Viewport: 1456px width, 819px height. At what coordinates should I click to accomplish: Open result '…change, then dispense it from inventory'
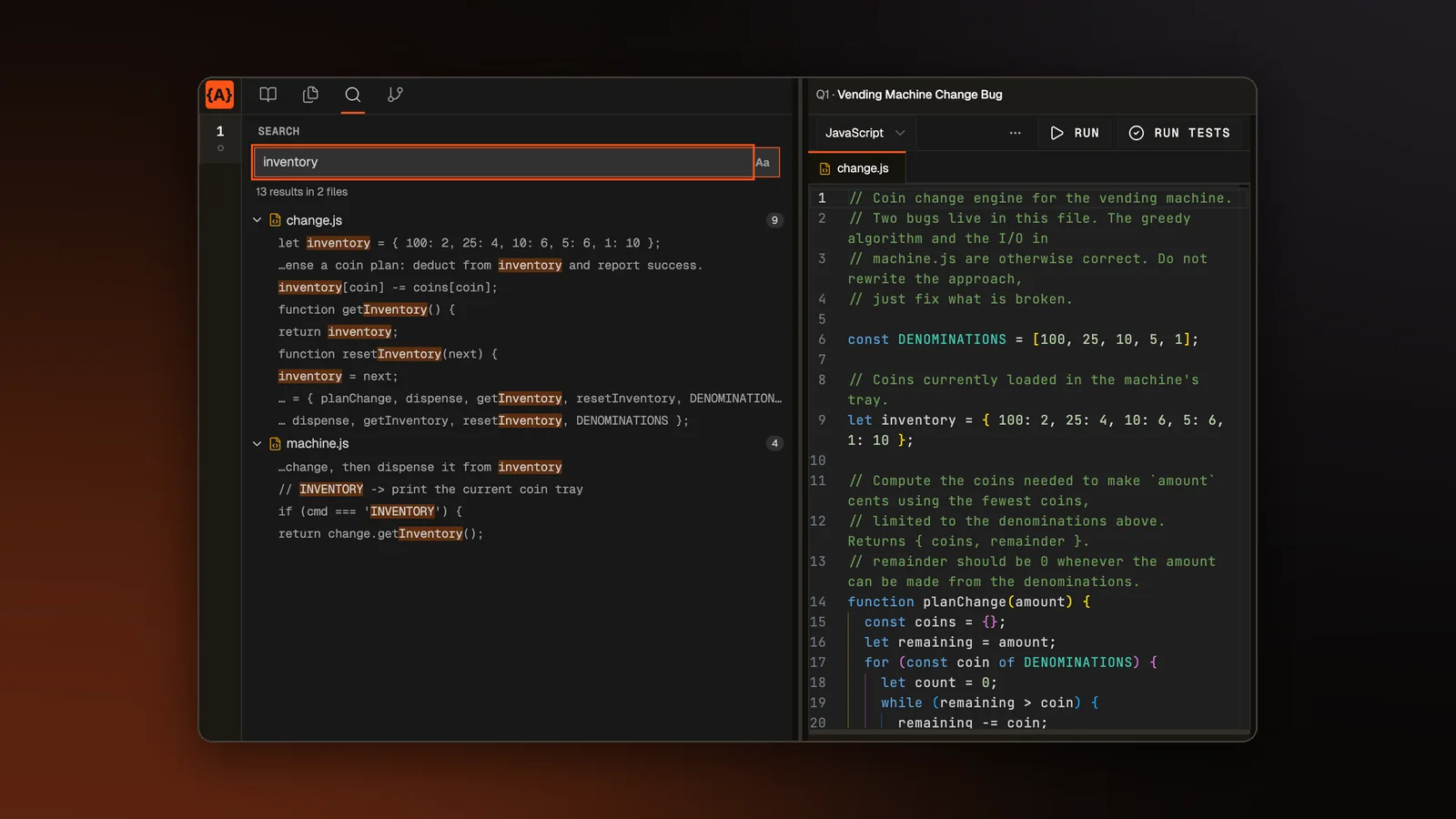(x=420, y=467)
